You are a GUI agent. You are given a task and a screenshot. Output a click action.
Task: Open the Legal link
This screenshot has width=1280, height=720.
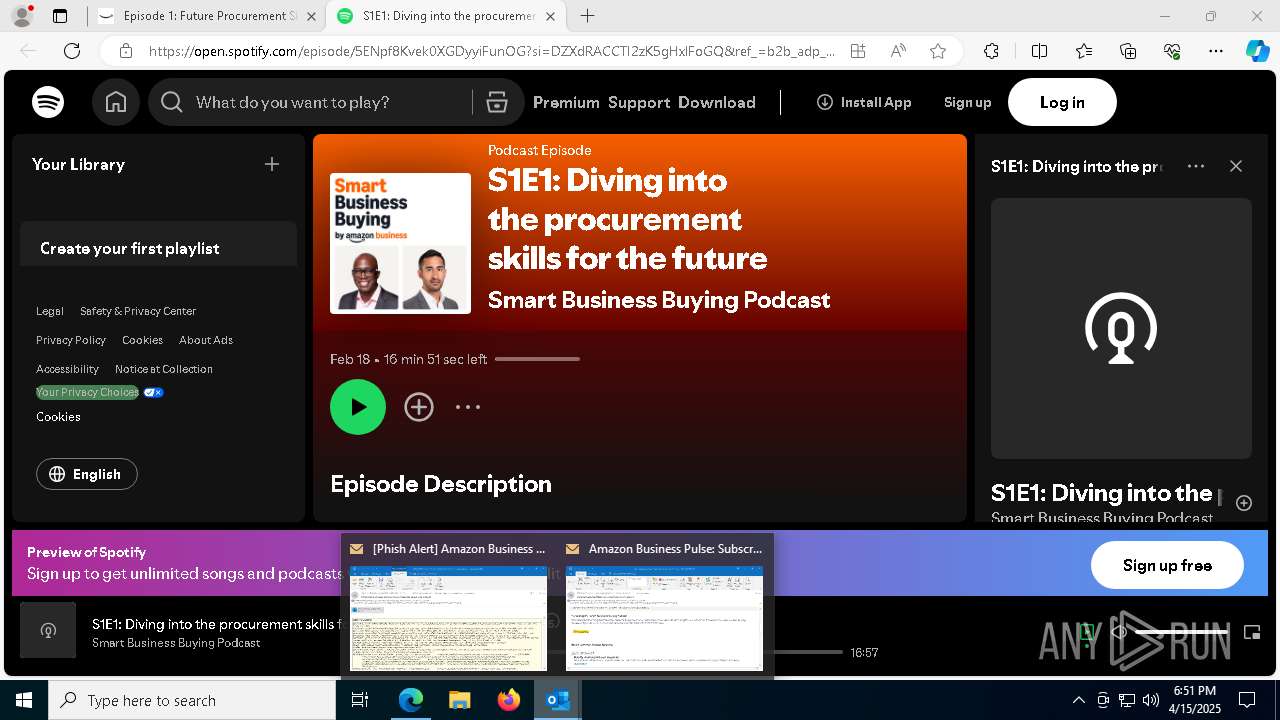point(50,311)
